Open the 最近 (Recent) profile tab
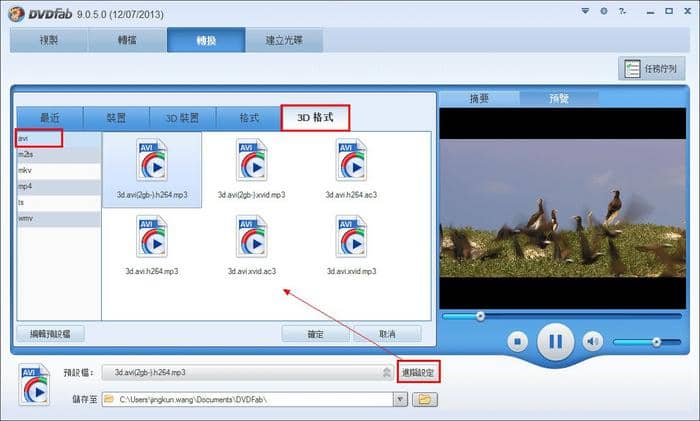The width and height of the screenshot is (700, 421). click(x=50, y=118)
